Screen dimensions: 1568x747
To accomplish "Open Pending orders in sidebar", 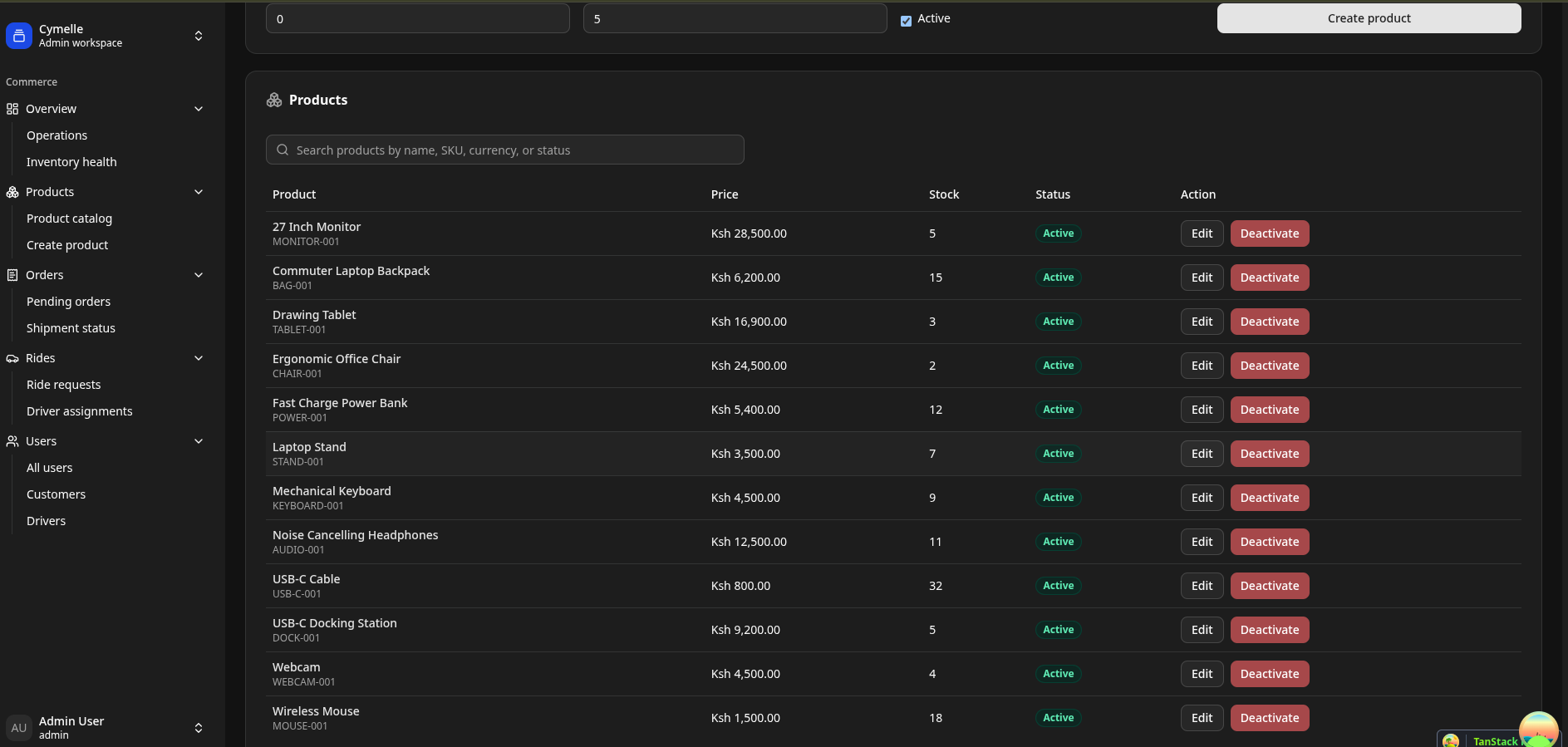I will click(x=68, y=302).
